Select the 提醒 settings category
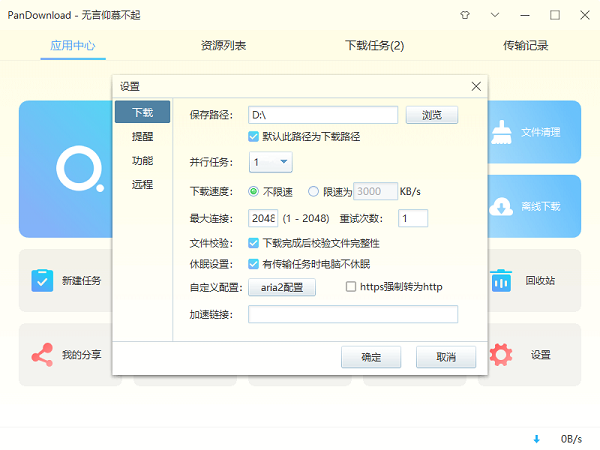Screen dimensions: 600x450 pyautogui.click(x=142, y=136)
